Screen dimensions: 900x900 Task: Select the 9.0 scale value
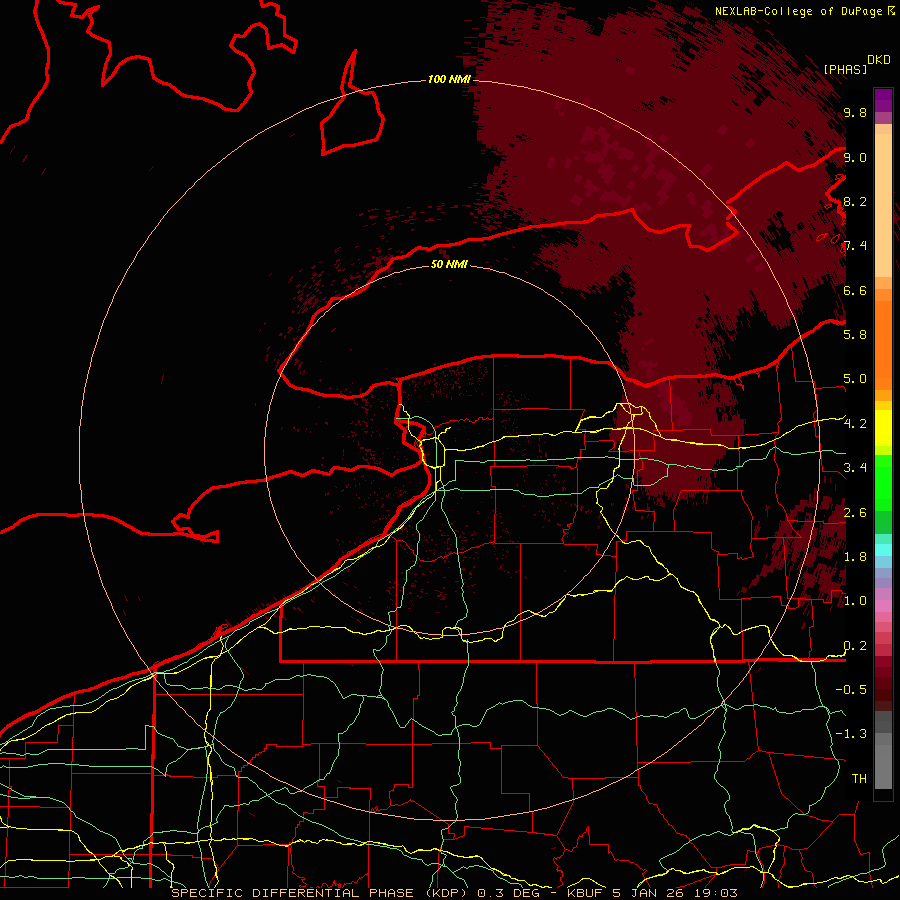coord(855,157)
